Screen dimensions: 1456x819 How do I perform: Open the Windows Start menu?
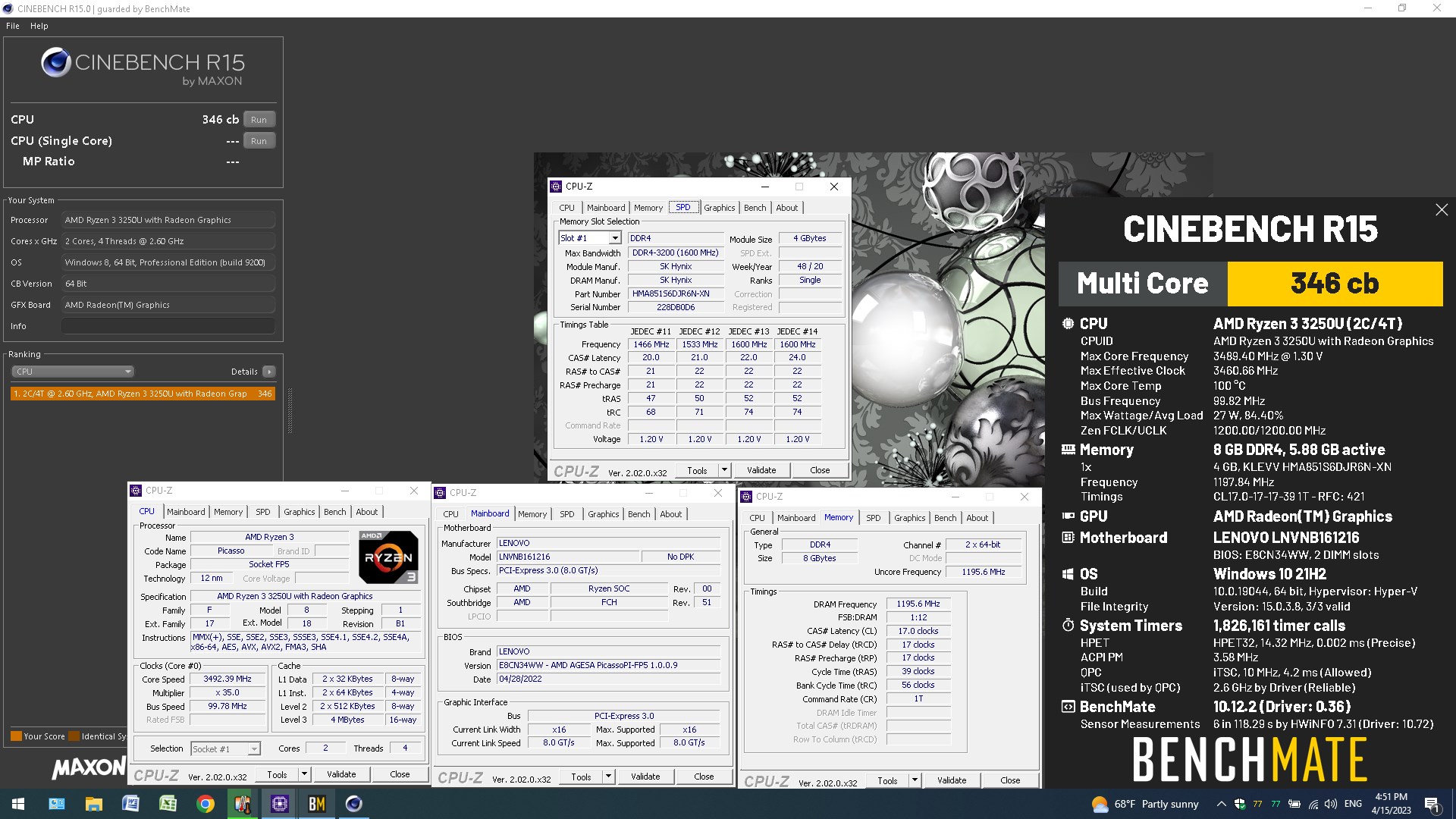pyautogui.click(x=18, y=804)
